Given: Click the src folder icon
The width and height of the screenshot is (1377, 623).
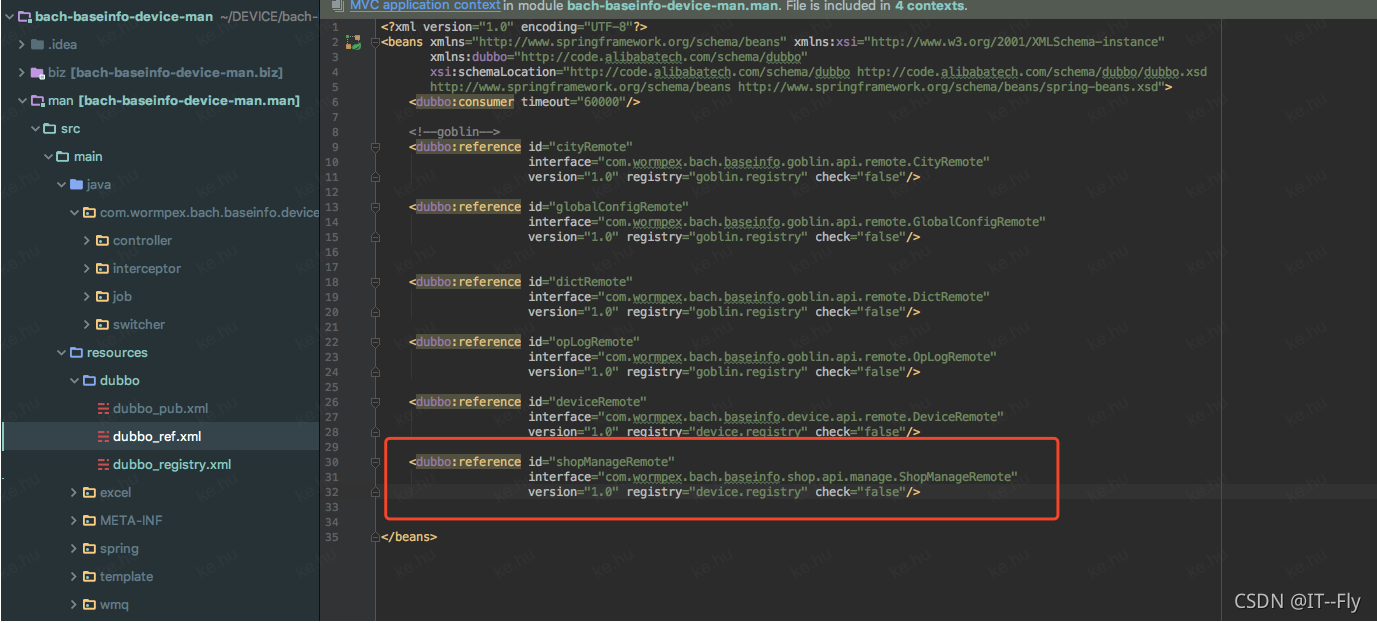Looking at the screenshot, I should pyautogui.click(x=50, y=129).
